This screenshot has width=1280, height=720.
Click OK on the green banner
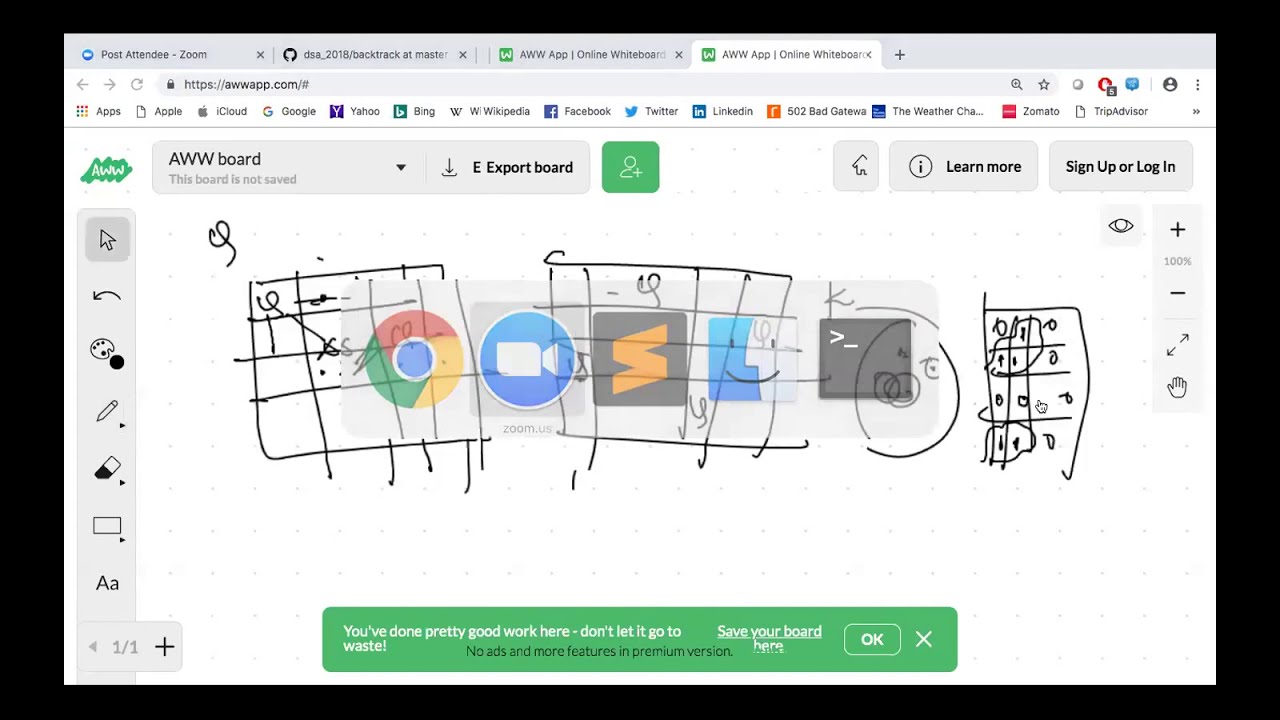pos(872,640)
